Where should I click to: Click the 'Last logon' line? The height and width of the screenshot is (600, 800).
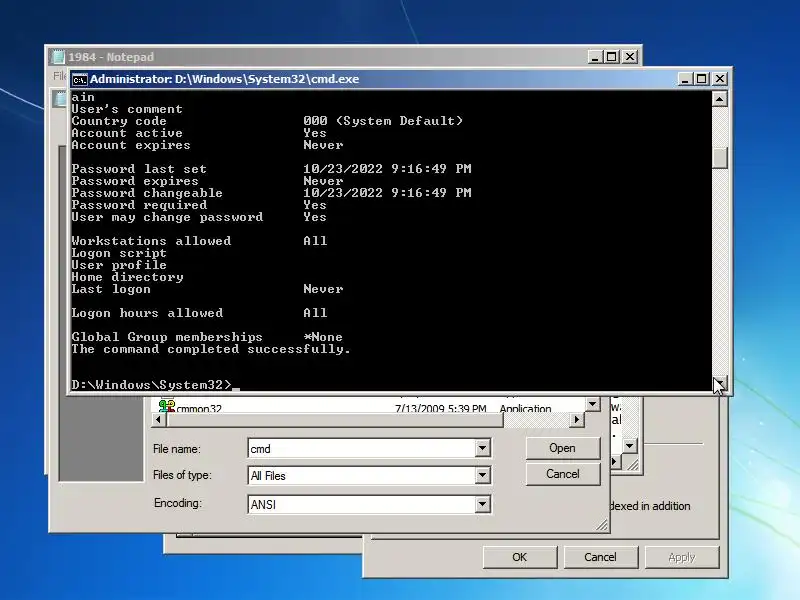coord(207,289)
